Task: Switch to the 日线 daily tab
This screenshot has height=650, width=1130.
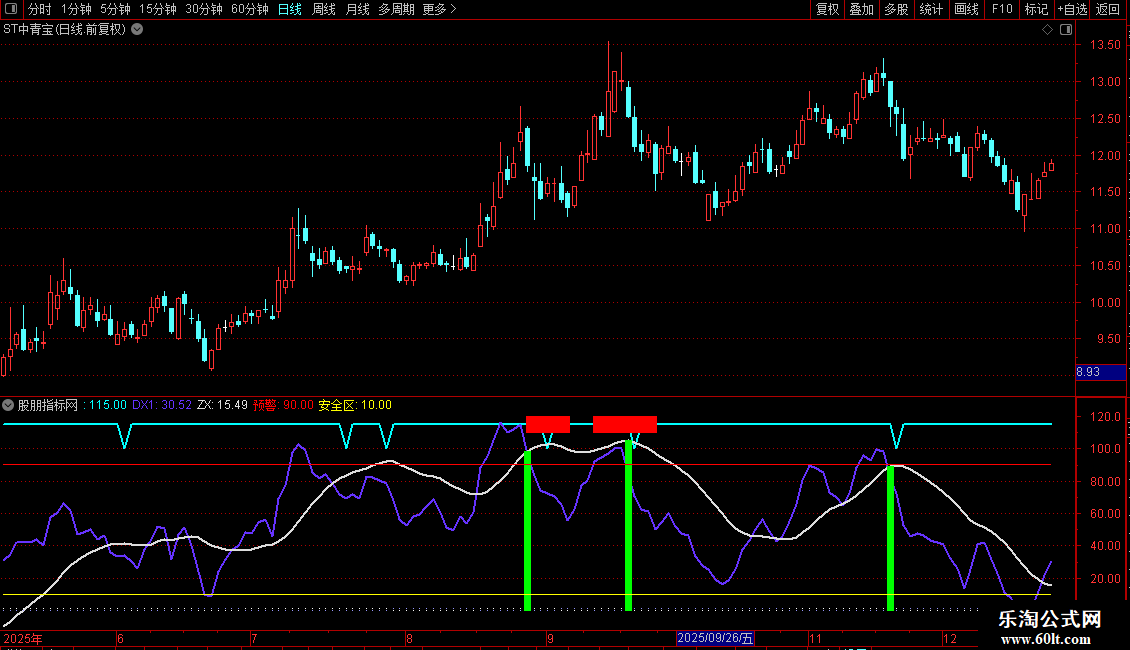Action: [x=290, y=9]
